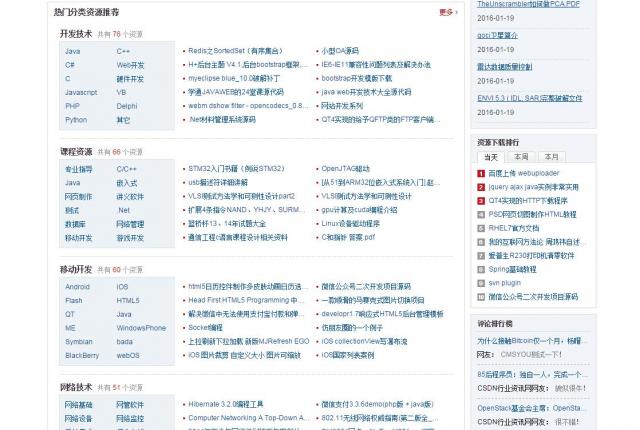The image size is (640, 430).
Task: Switch to the 当天 ranking tab
Action: point(491,157)
